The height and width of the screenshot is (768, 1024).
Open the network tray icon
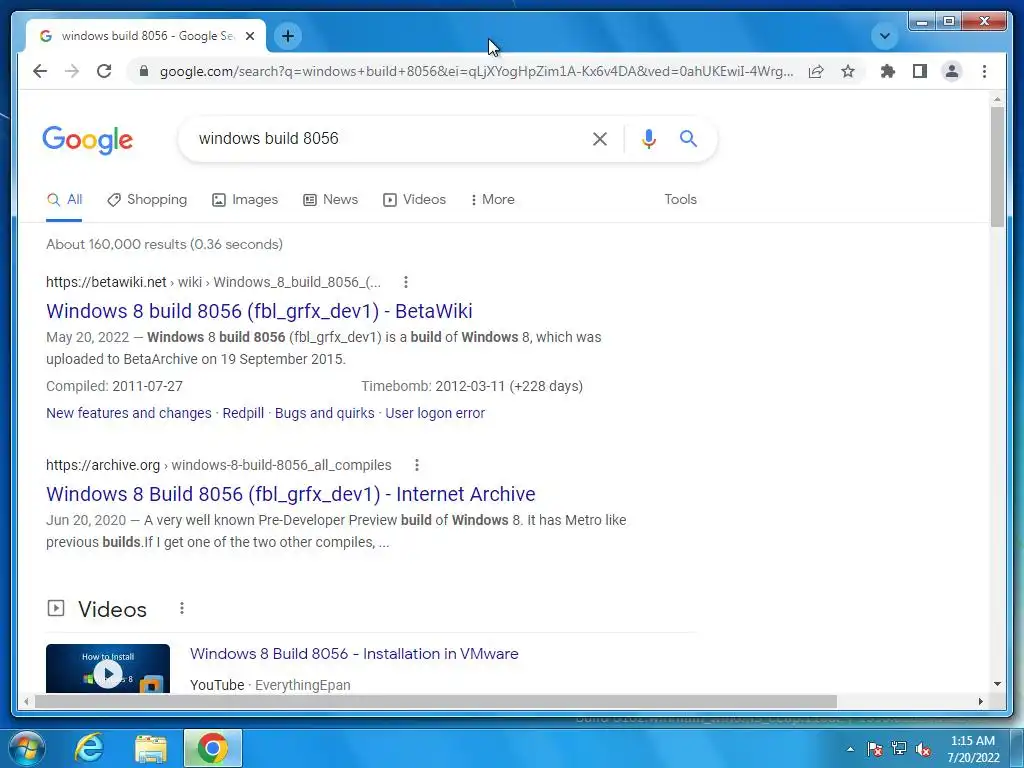pyautogui.click(x=899, y=749)
